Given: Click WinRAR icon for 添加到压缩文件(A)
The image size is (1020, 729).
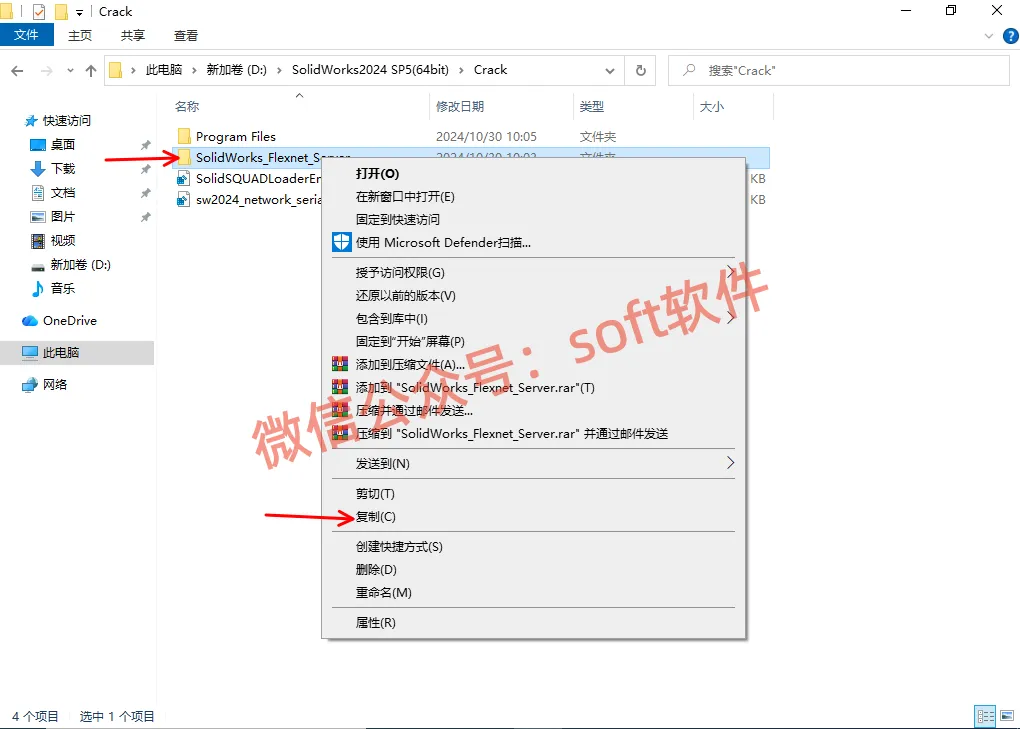Looking at the screenshot, I should coord(340,364).
